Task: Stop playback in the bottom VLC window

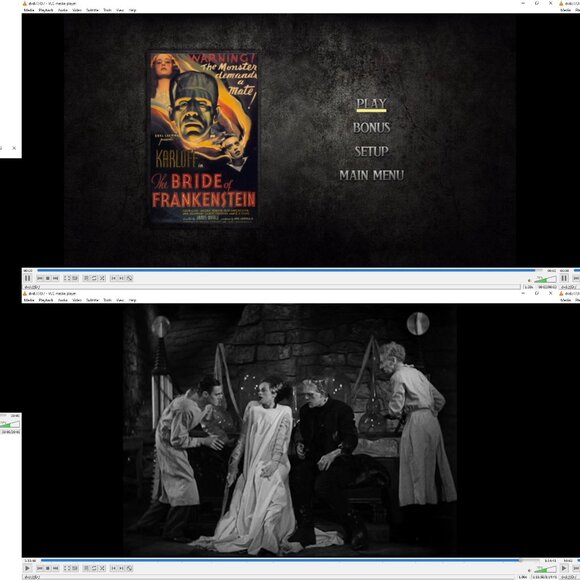Action: (48, 568)
